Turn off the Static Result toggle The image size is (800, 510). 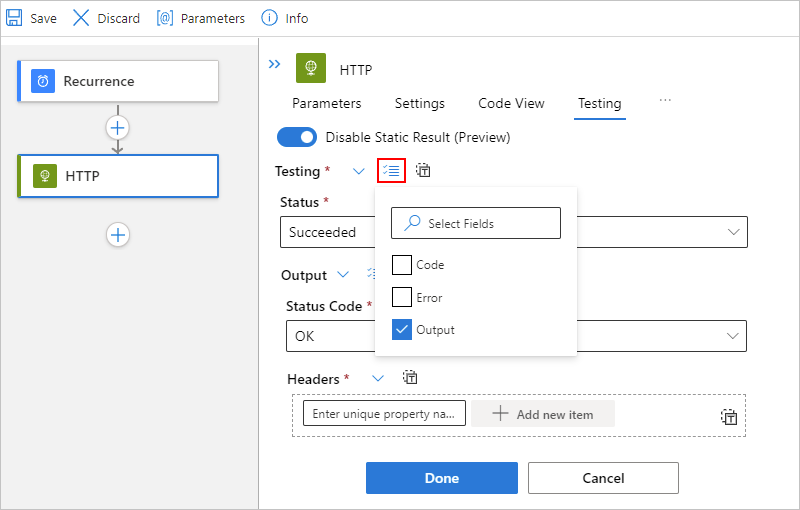click(296, 137)
